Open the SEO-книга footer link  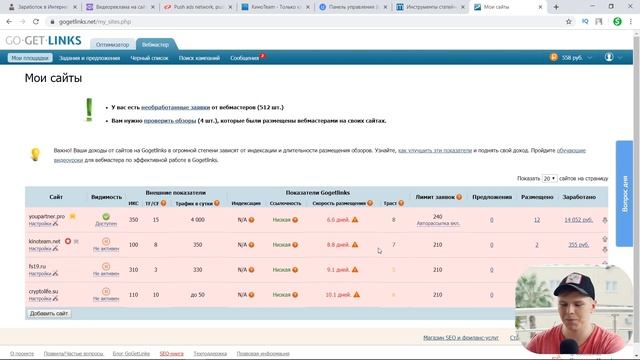tap(171, 353)
